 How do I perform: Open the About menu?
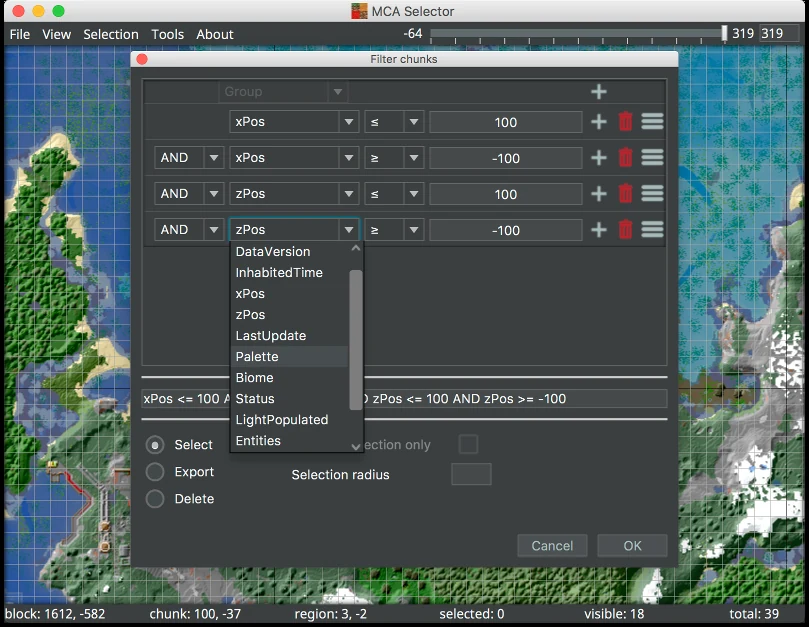pyautogui.click(x=215, y=34)
